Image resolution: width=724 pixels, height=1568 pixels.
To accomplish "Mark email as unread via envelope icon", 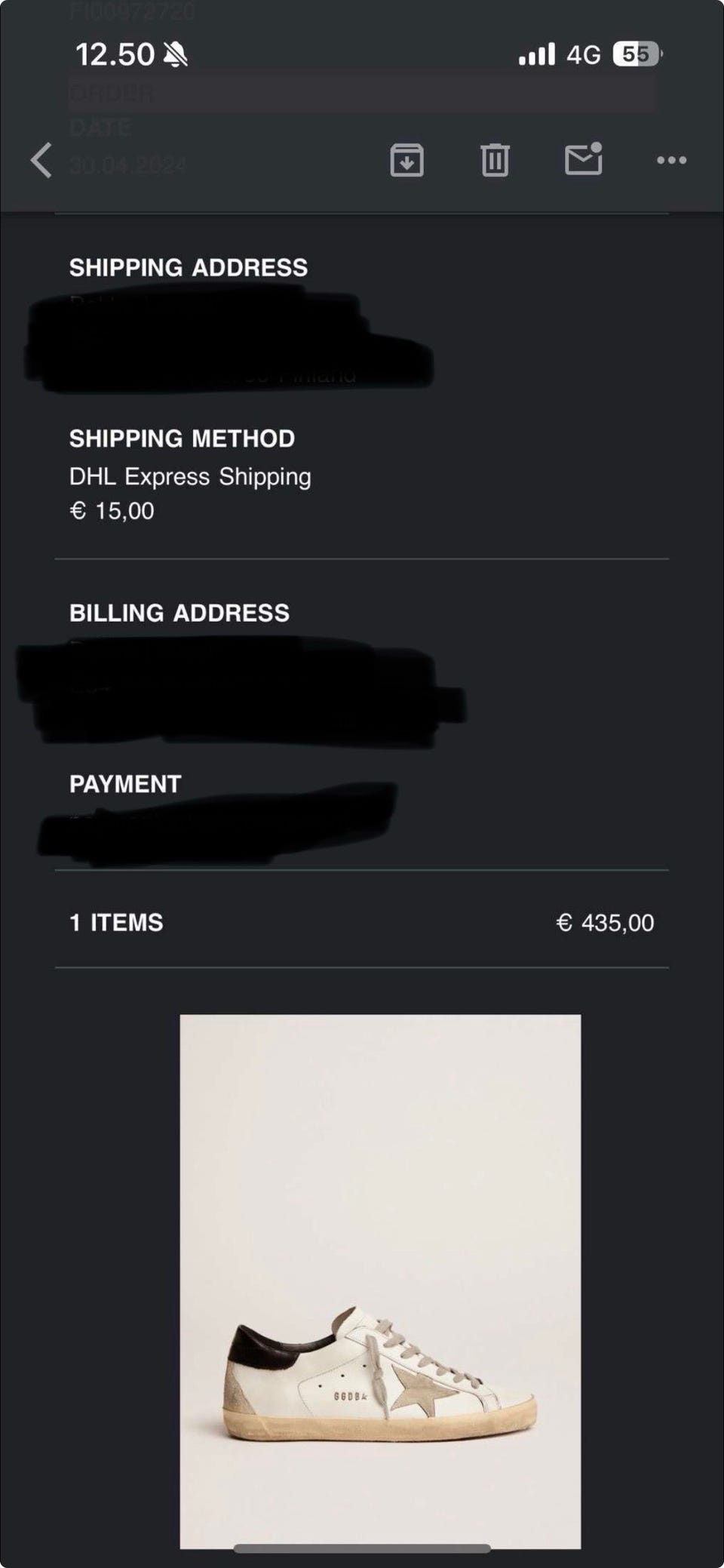I will click(x=583, y=159).
